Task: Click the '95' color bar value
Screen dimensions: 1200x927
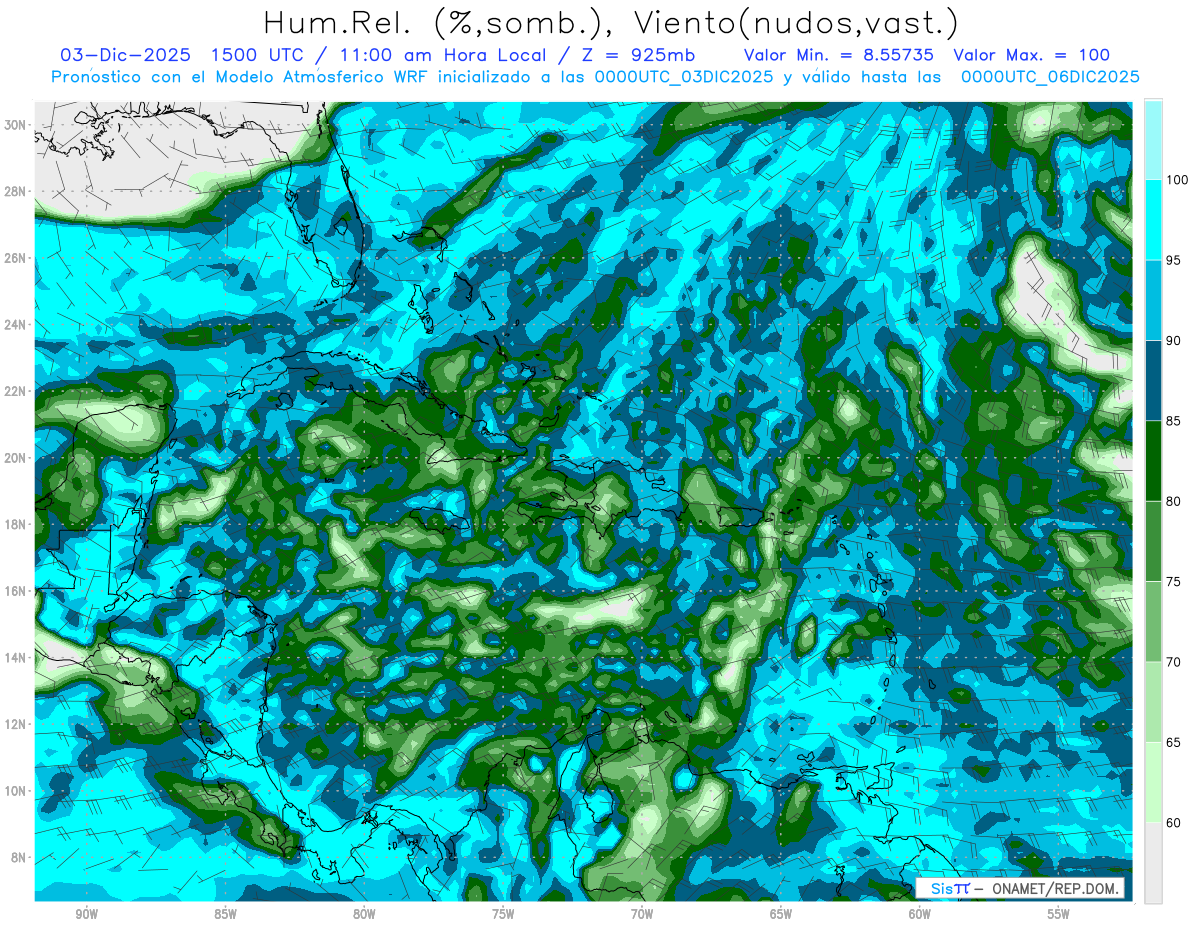Action: 1175,261
